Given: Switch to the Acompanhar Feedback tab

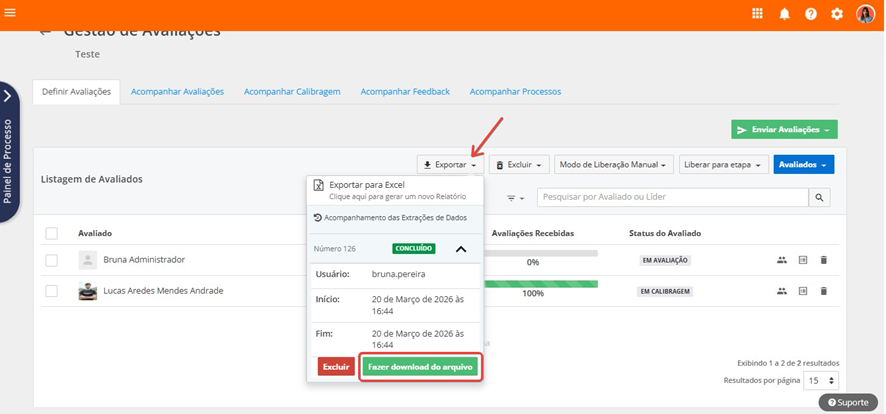Looking at the screenshot, I should click(x=405, y=91).
